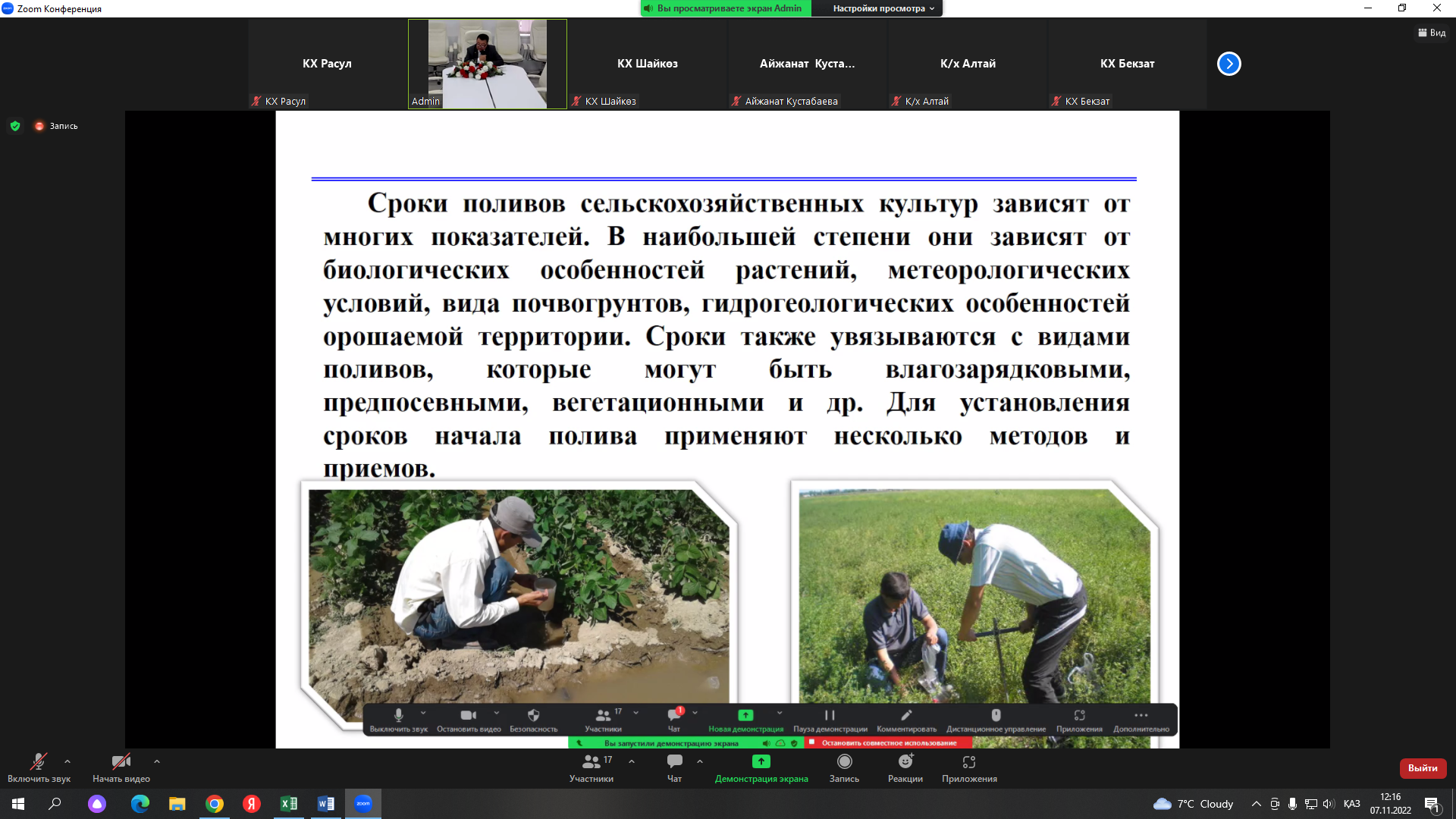Open Word from taskbar
Image resolution: width=1456 pixels, height=819 pixels.
(x=326, y=804)
